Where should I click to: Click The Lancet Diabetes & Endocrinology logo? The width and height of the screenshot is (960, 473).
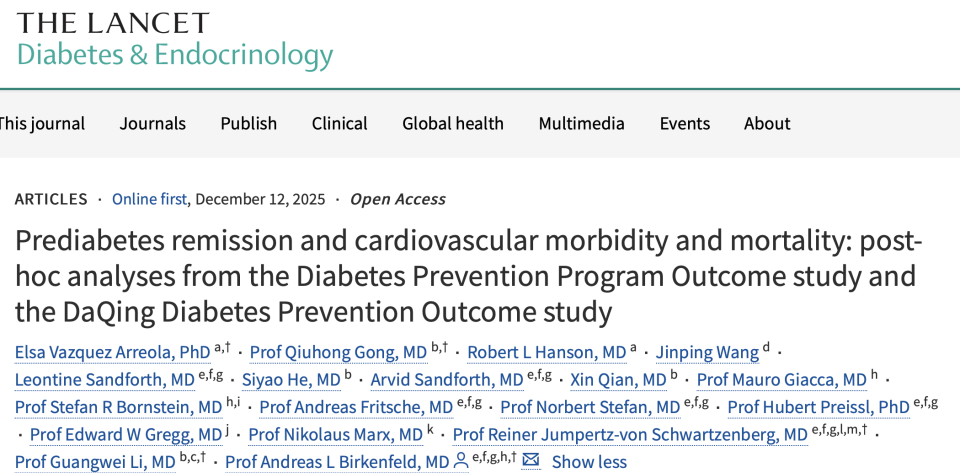pyautogui.click(x=174, y=40)
